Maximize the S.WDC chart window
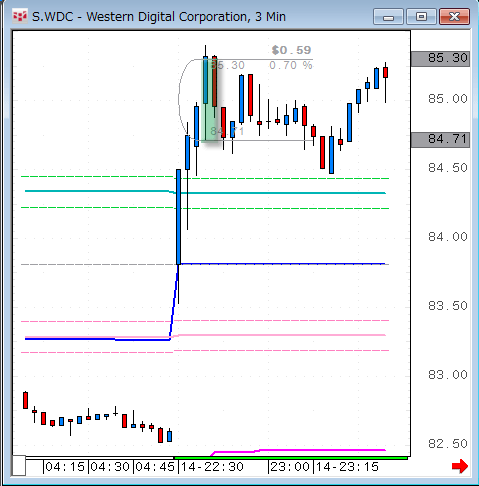Image resolution: width=479 pixels, height=486 pixels. [421, 16]
